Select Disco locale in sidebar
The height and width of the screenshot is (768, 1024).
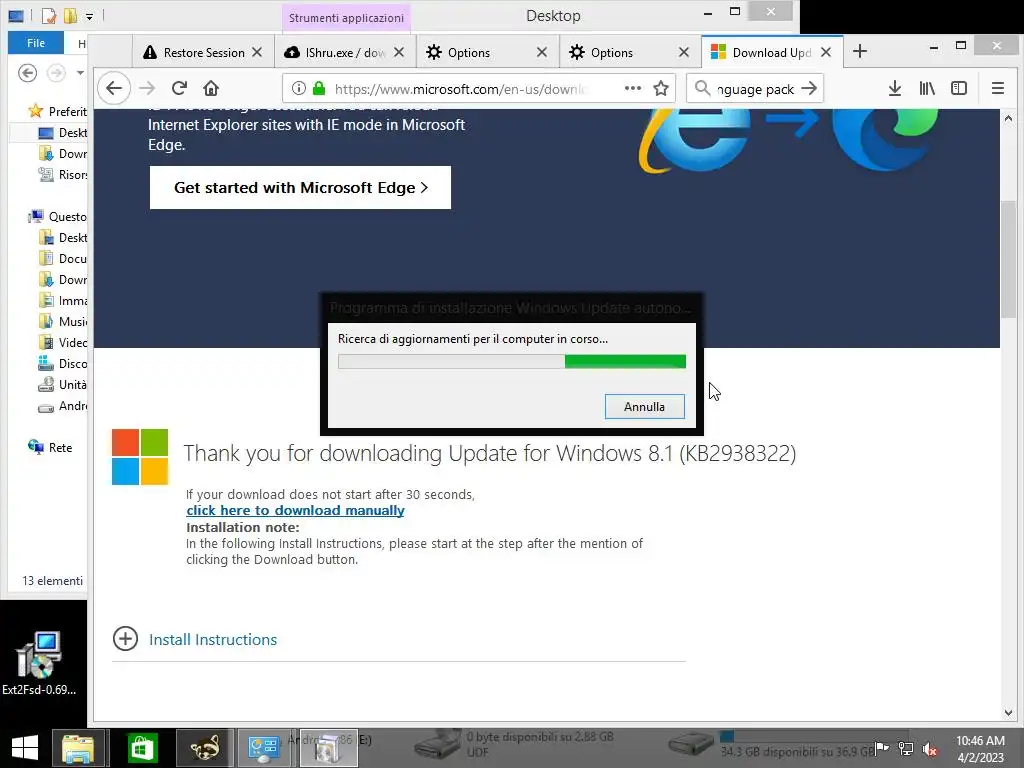[x=62, y=363]
